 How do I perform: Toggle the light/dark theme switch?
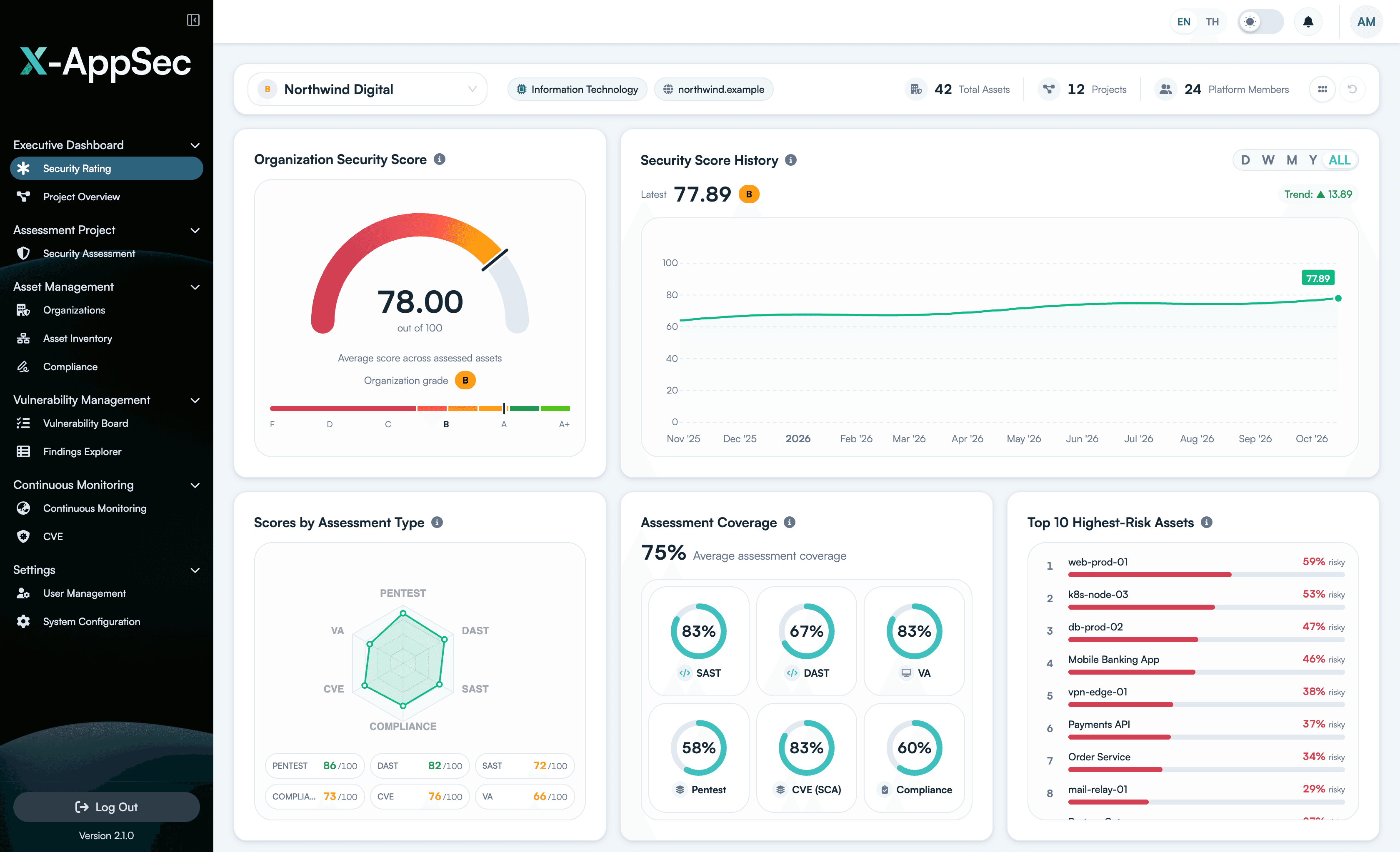point(1260,22)
